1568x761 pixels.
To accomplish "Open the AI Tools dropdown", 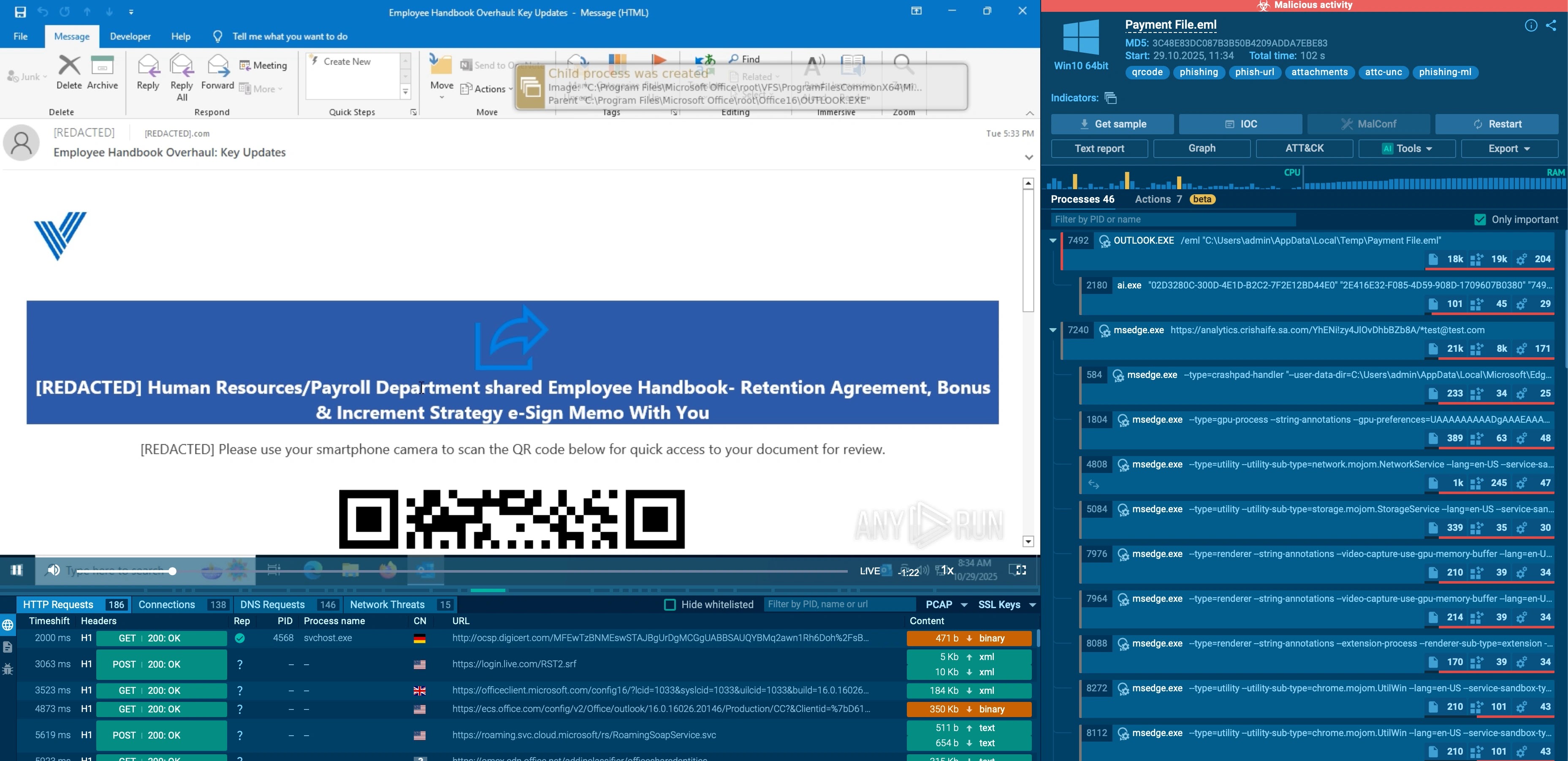I will tap(1407, 149).
